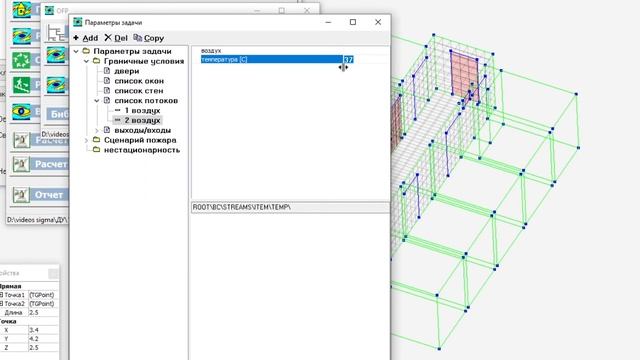This screenshot has height=360, width=640.
Task: Collapse the Граничные условия node
Action: click(87, 61)
